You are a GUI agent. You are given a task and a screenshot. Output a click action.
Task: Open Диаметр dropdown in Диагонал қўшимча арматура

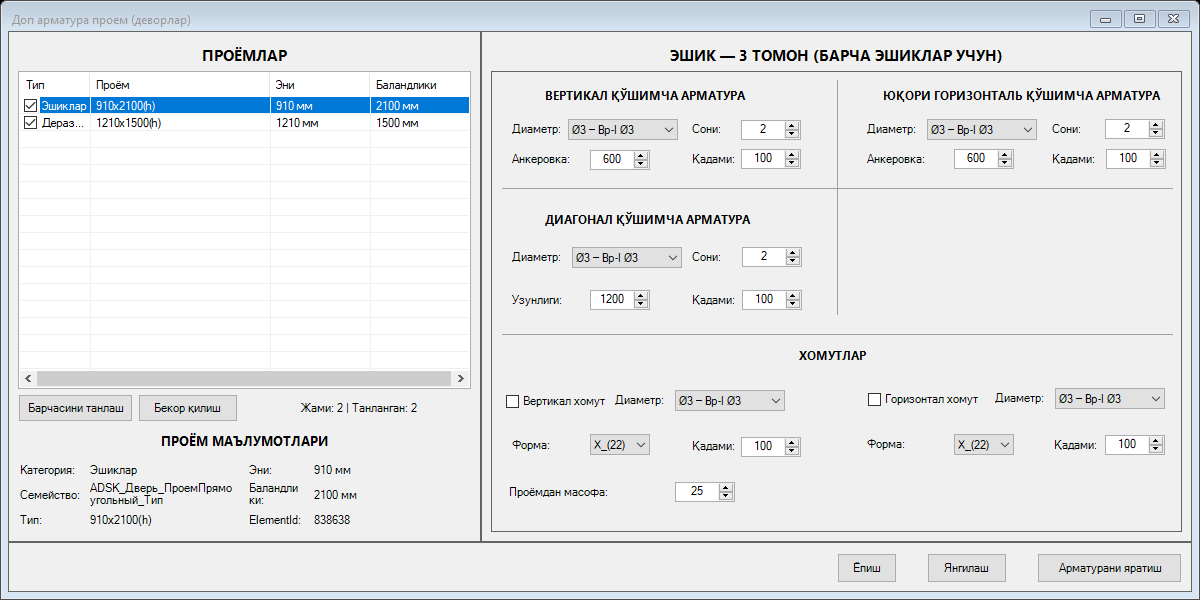[x=626, y=257]
